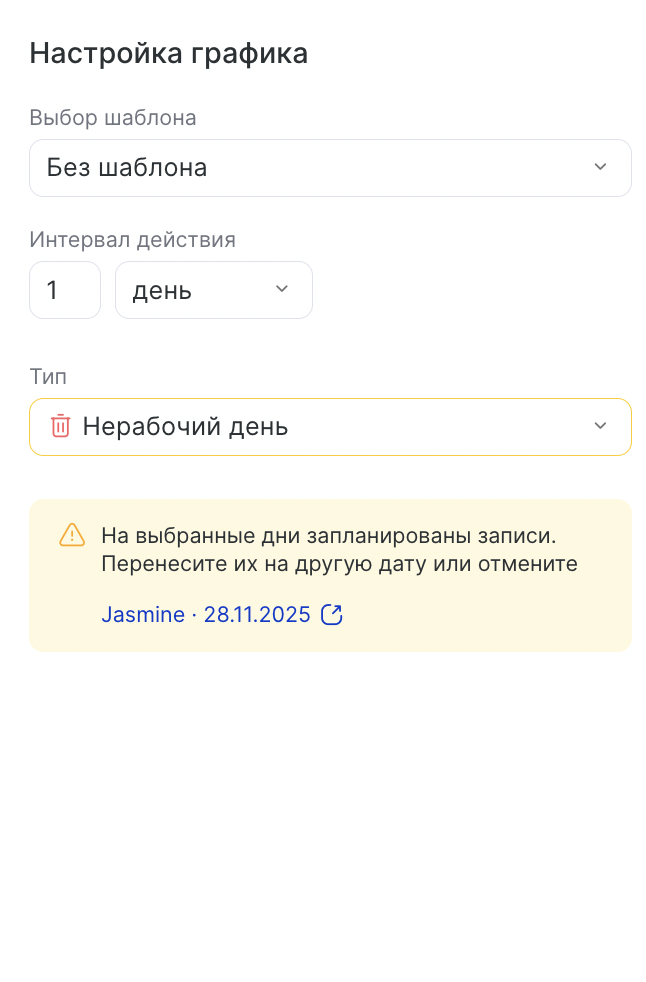Focus the interval number field showing 1

pyautogui.click(x=64, y=290)
